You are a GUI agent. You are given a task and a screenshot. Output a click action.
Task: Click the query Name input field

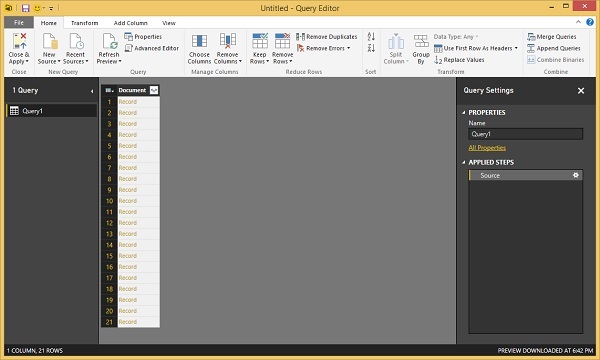[x=525, y=134]
